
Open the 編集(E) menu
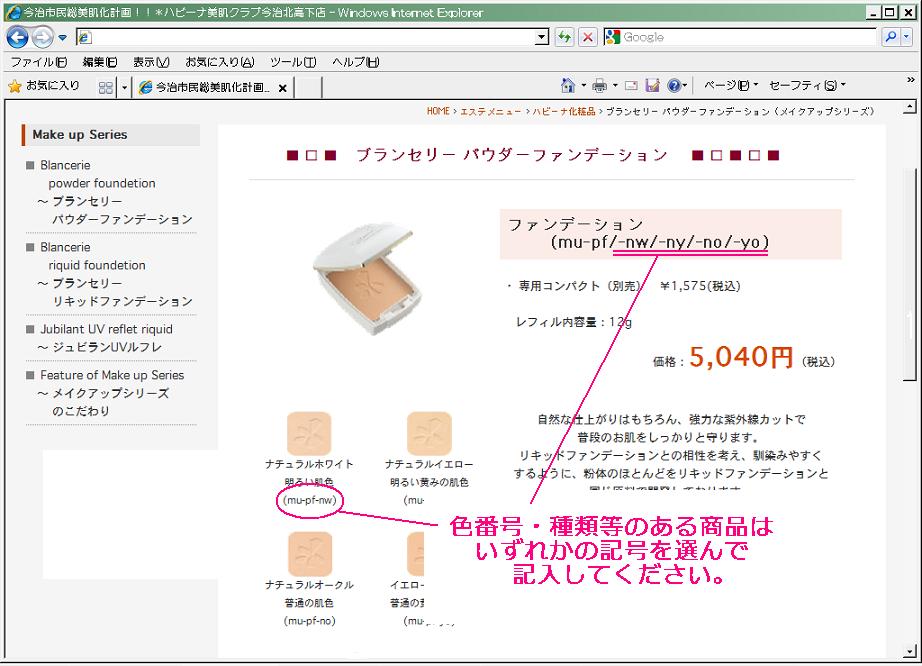click(100, 62)
